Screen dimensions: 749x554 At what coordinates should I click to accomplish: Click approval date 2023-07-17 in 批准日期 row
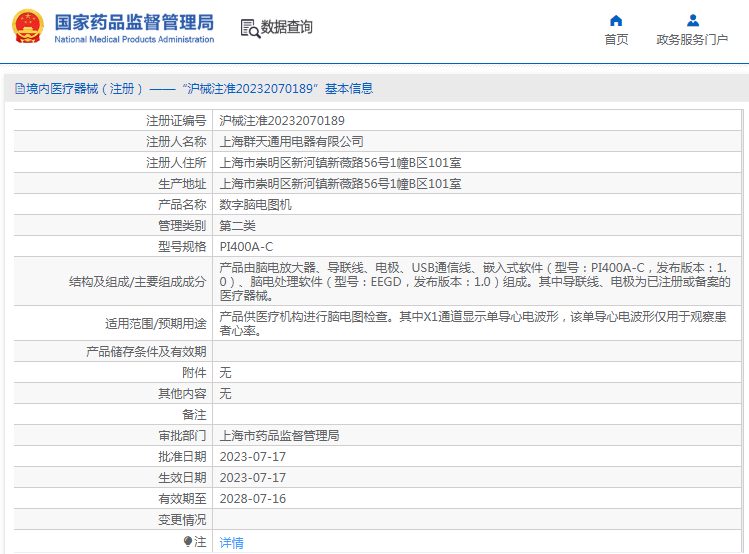pos(253,457)
